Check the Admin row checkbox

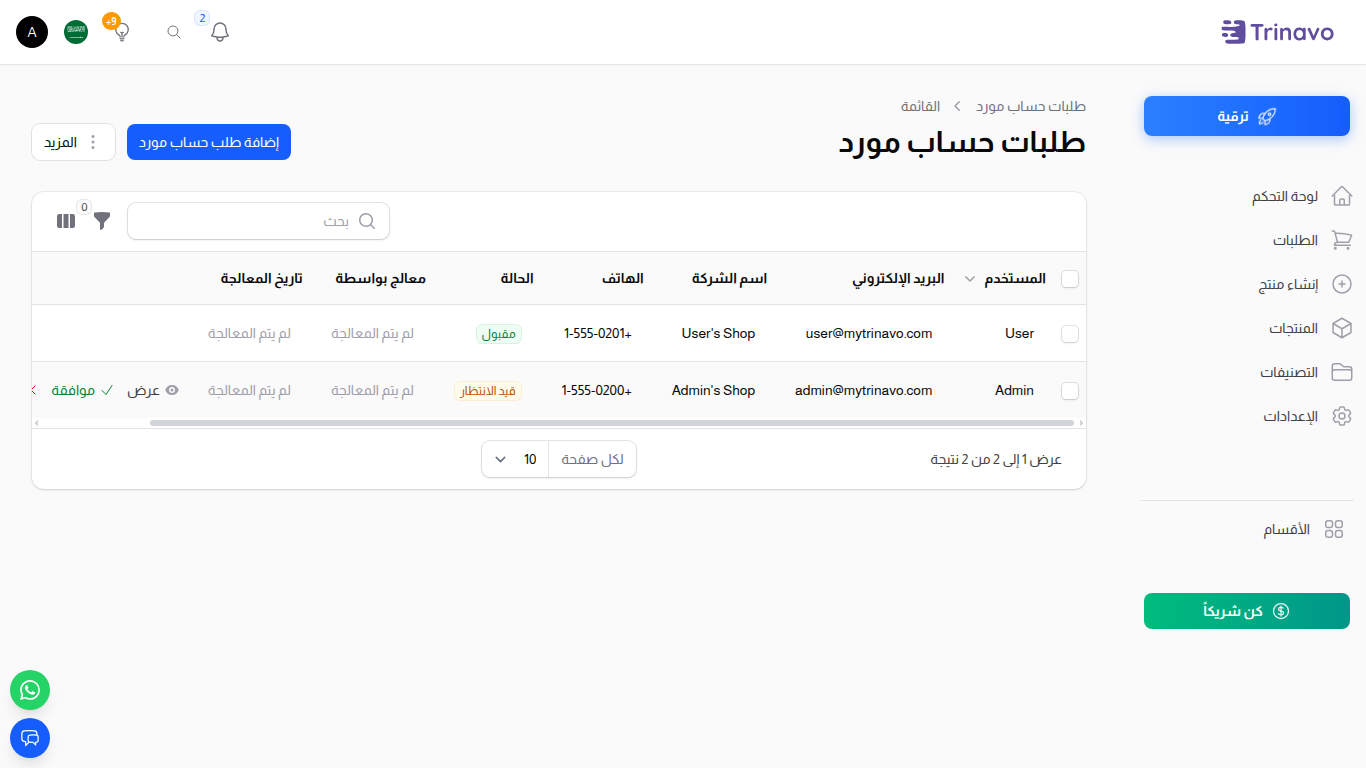(x=1070, y=391)
